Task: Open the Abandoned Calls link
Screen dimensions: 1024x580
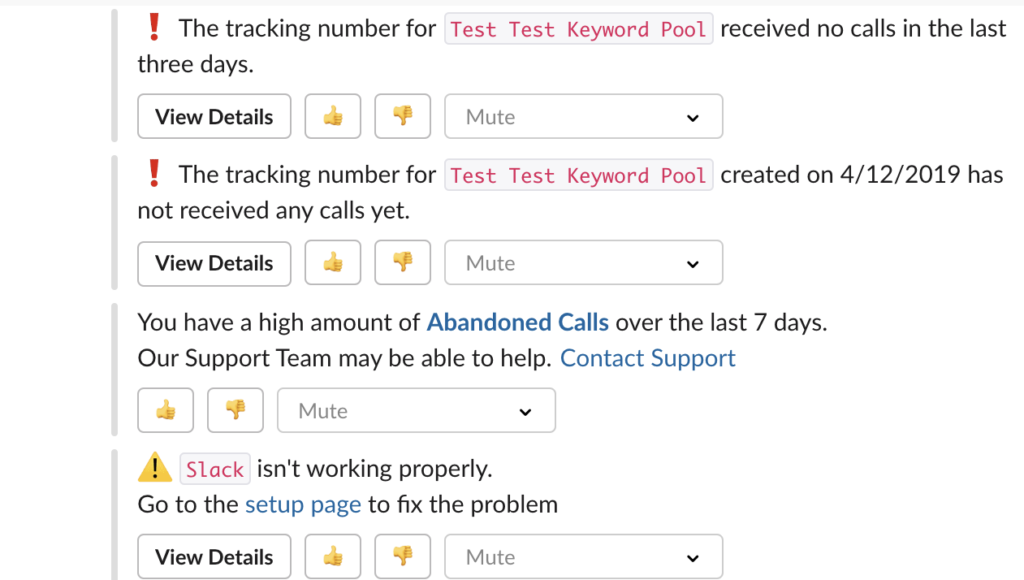Action: (517, 322)
